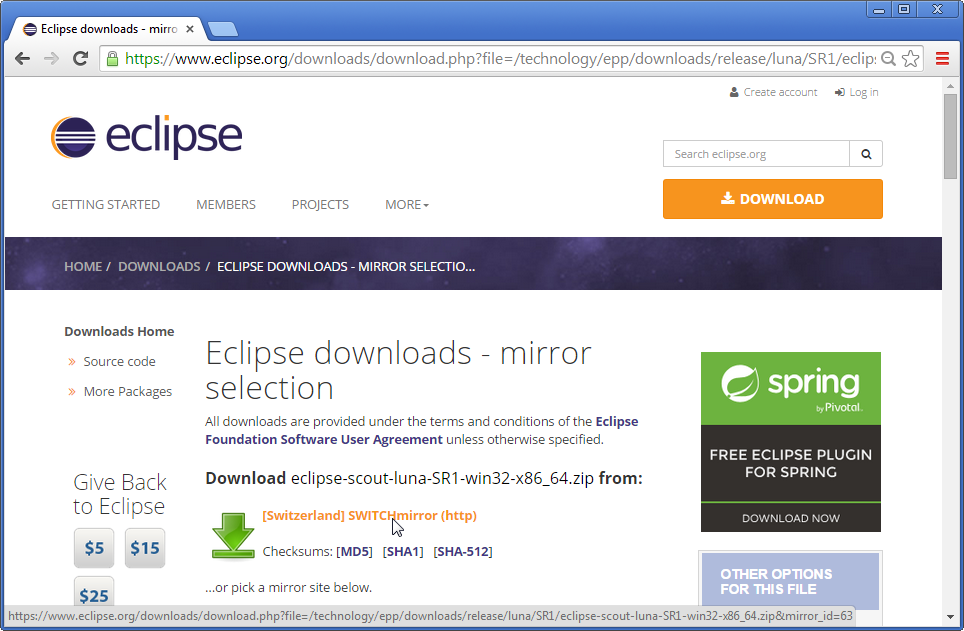Minimize the Chrome window
964x631 pixels.
[879, 9]
